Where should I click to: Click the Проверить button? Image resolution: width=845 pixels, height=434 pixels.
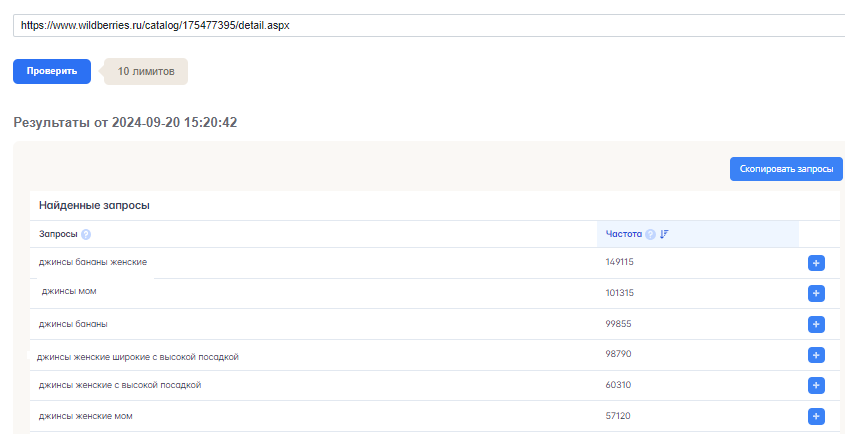(x=52, y=71)
